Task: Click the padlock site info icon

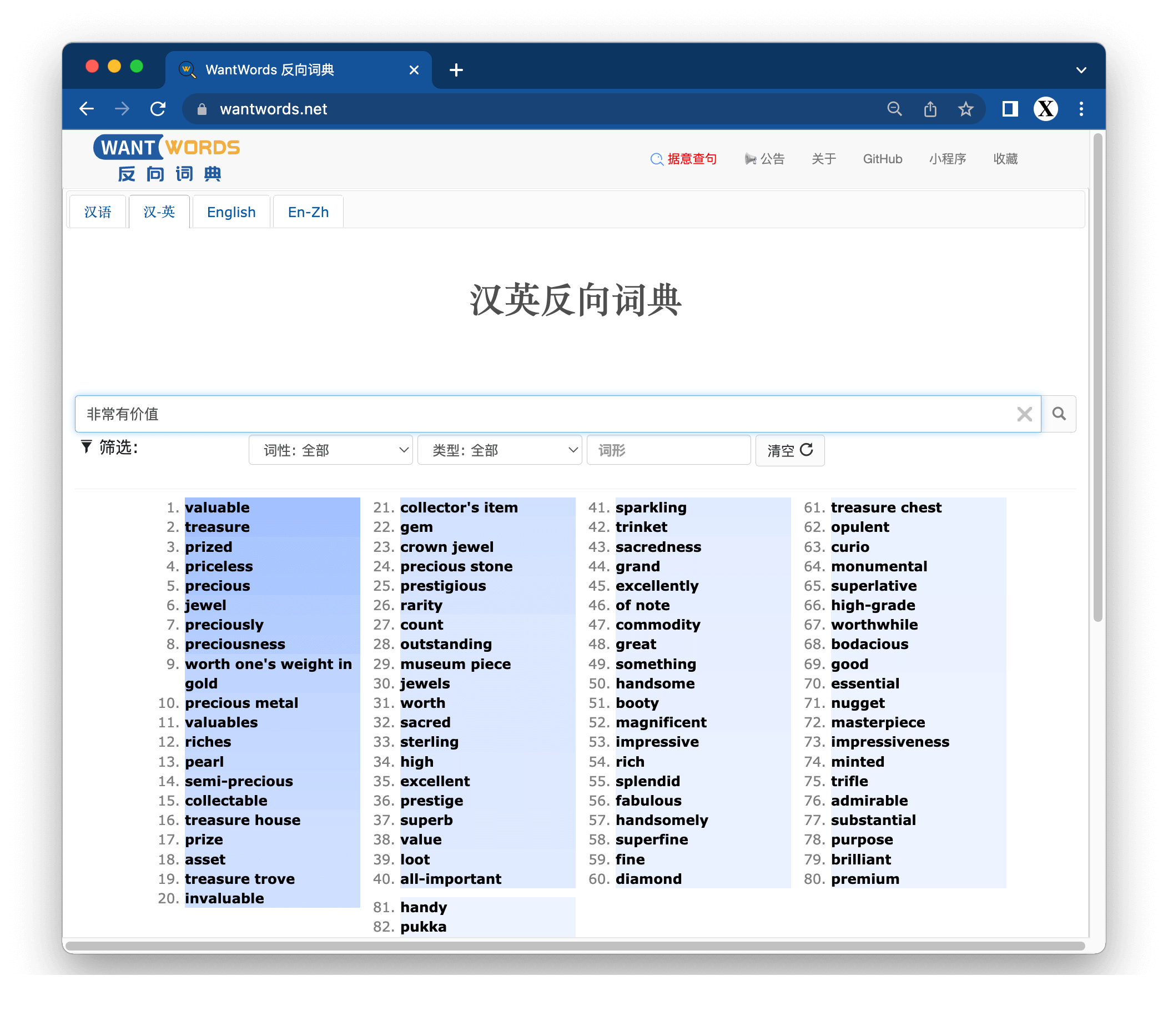Action: (x=202, y=109)
